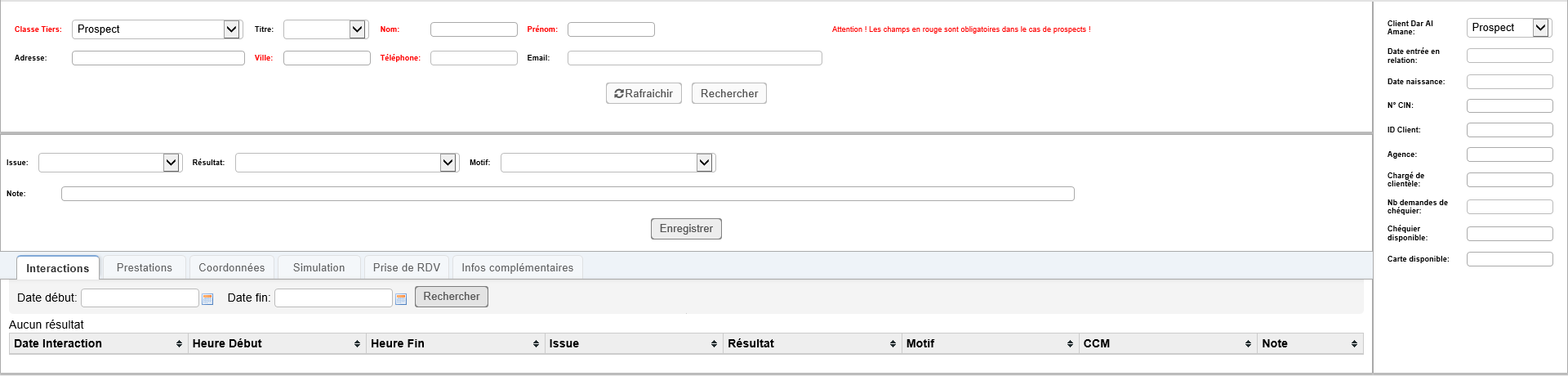Click the Rafraichir button

(x=644, y=94)
